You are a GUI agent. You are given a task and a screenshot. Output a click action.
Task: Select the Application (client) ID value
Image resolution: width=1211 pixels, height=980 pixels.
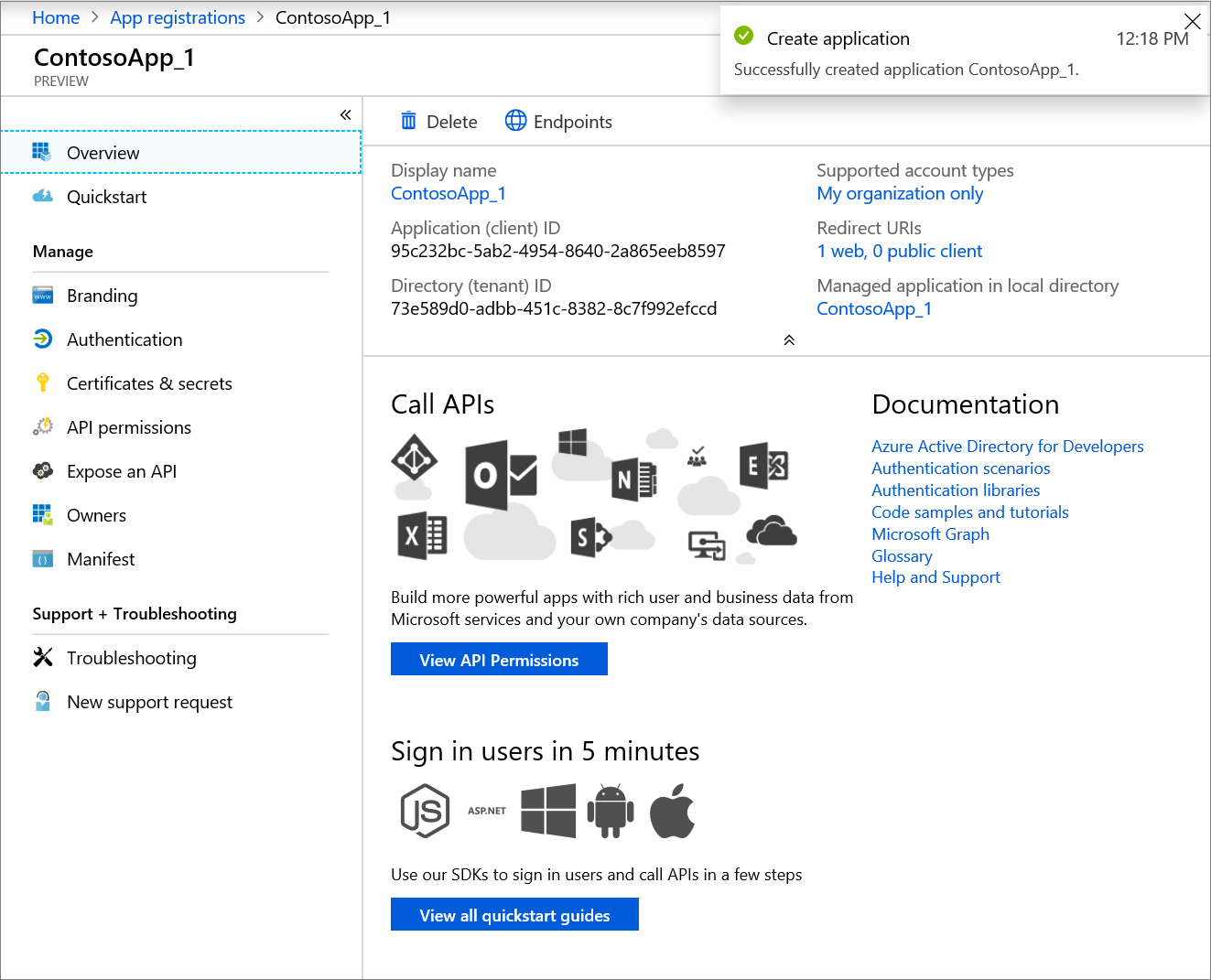(x=558, y=251)
